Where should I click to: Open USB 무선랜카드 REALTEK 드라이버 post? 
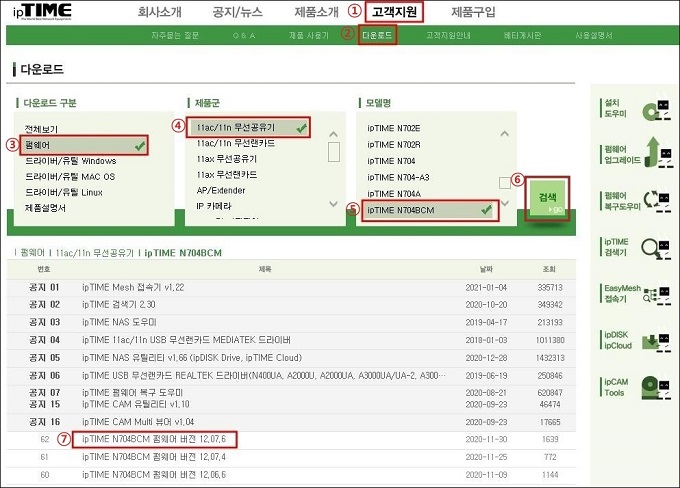[x=264, y=376]
